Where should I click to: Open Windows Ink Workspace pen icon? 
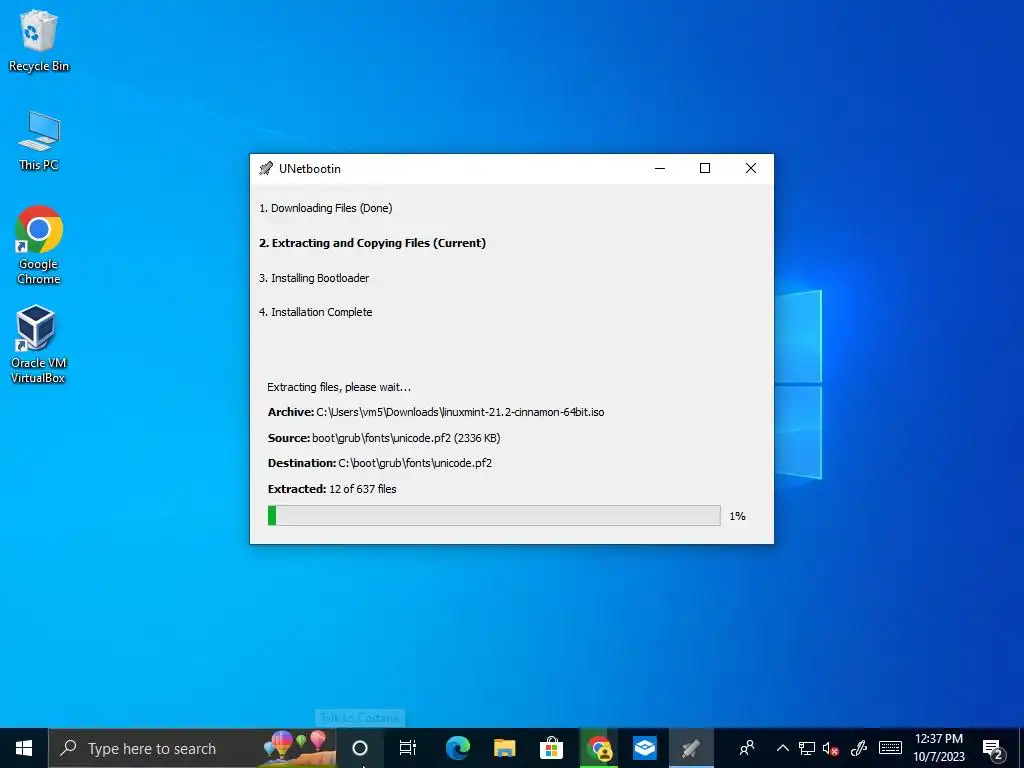(859, 748)
